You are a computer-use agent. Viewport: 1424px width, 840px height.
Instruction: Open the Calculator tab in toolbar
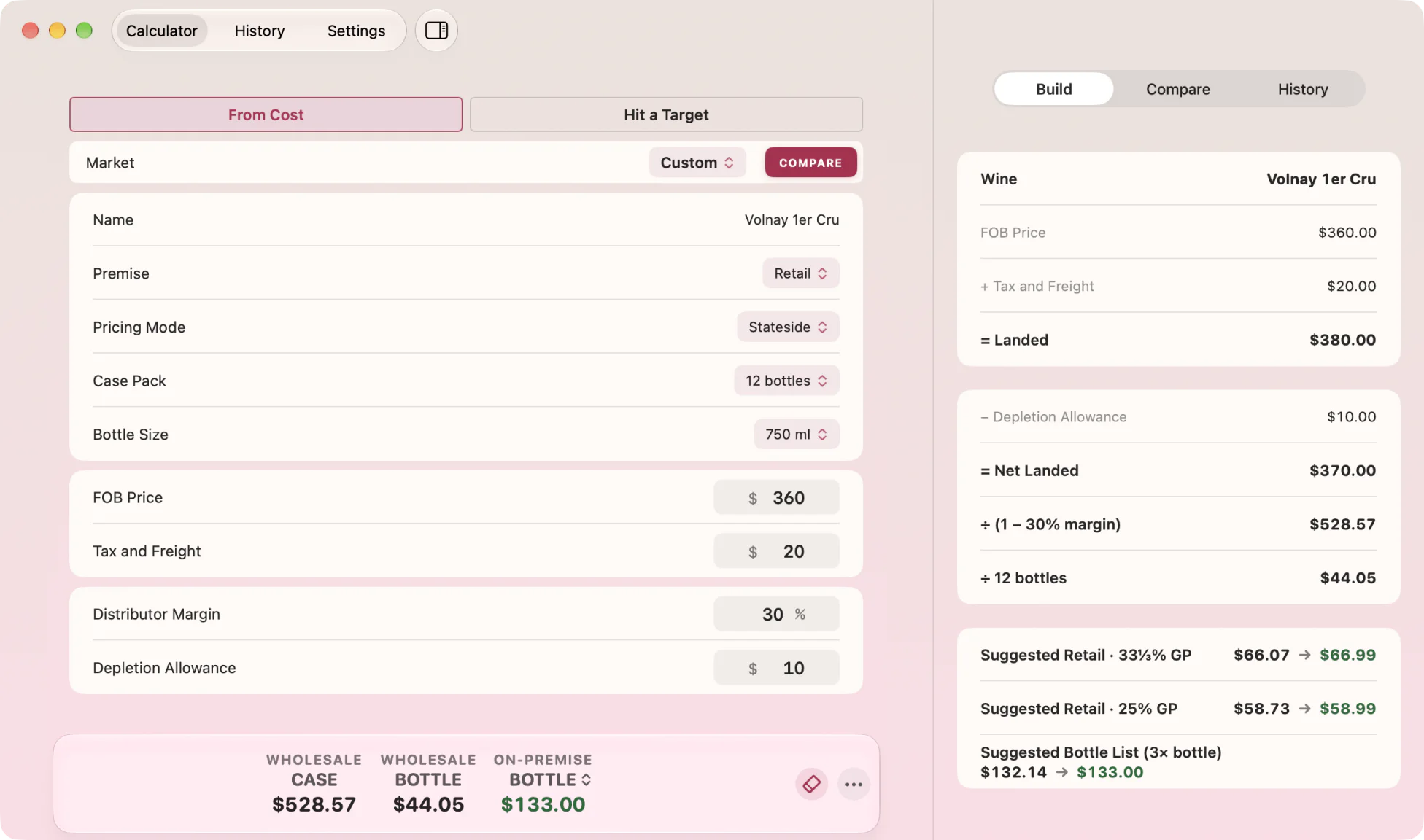[x=162, y=31]
